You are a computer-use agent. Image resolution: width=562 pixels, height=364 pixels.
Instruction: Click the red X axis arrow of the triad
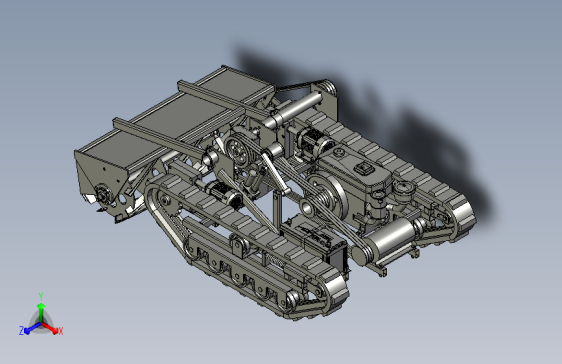click(x=51, y=327)
